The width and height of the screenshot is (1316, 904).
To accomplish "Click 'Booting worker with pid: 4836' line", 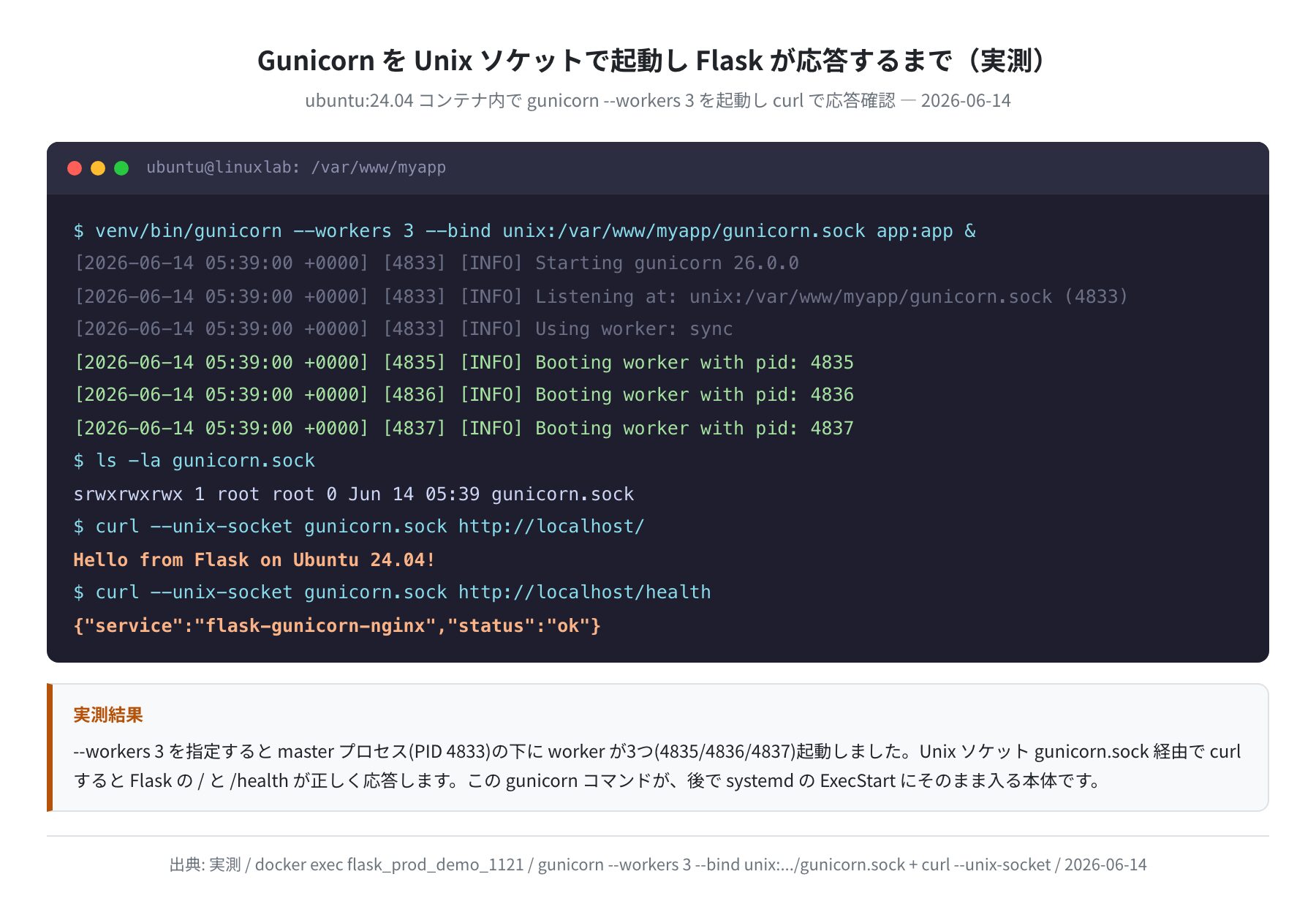I will coord(464,395).
